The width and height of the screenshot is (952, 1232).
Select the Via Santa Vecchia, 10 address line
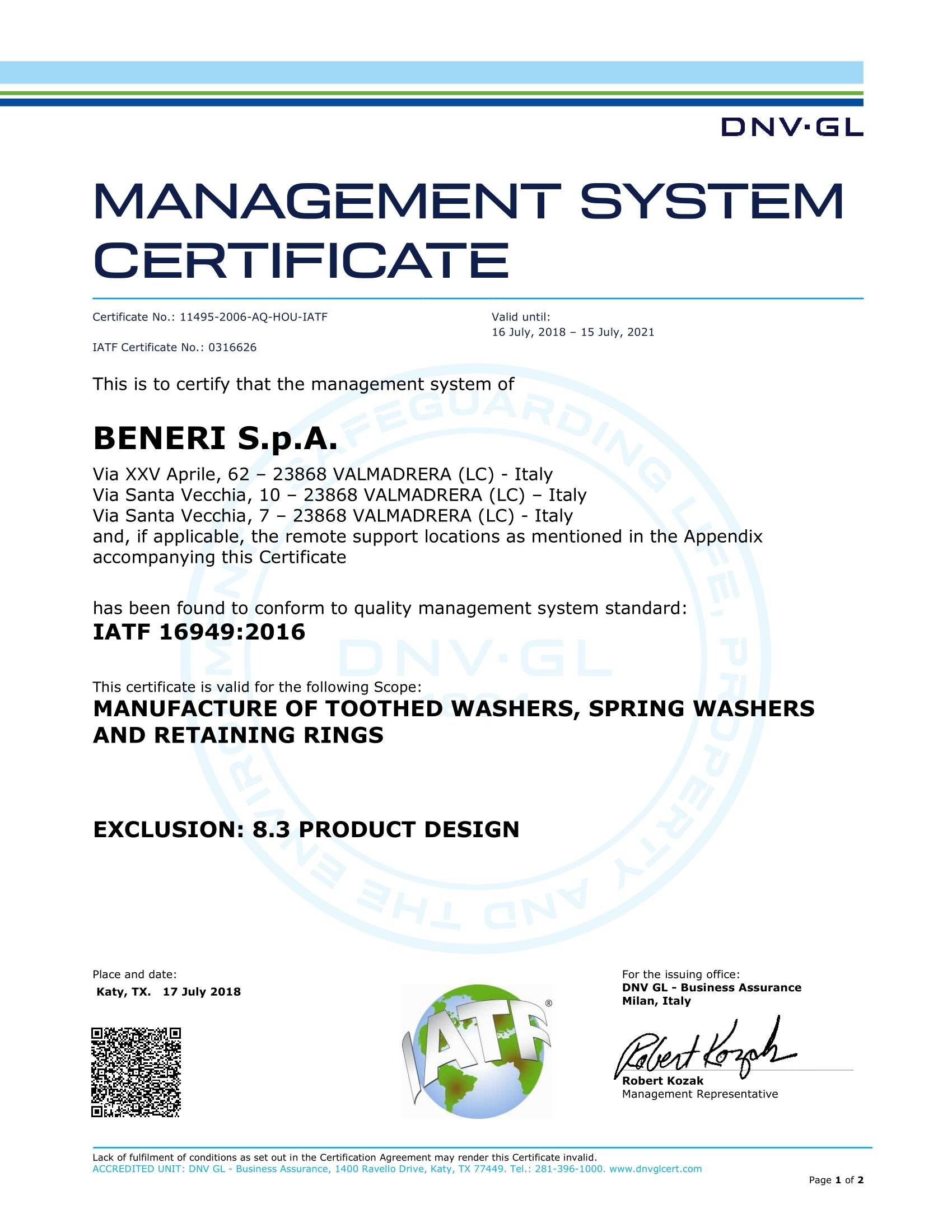coord(339,494)
